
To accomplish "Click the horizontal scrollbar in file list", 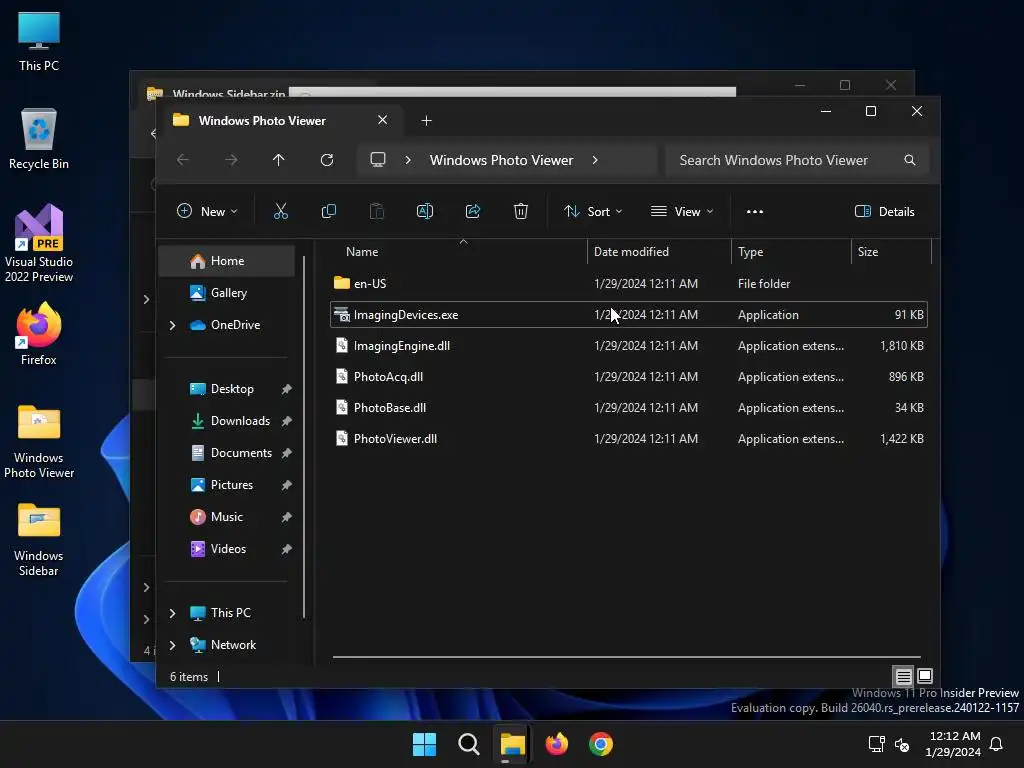I will tap(626, 657).
